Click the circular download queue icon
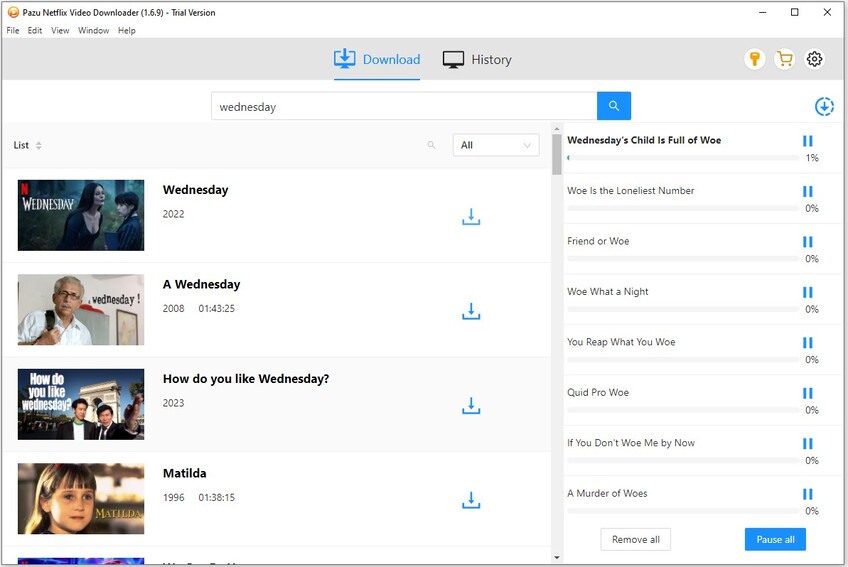848x567 pixels. 824,106
